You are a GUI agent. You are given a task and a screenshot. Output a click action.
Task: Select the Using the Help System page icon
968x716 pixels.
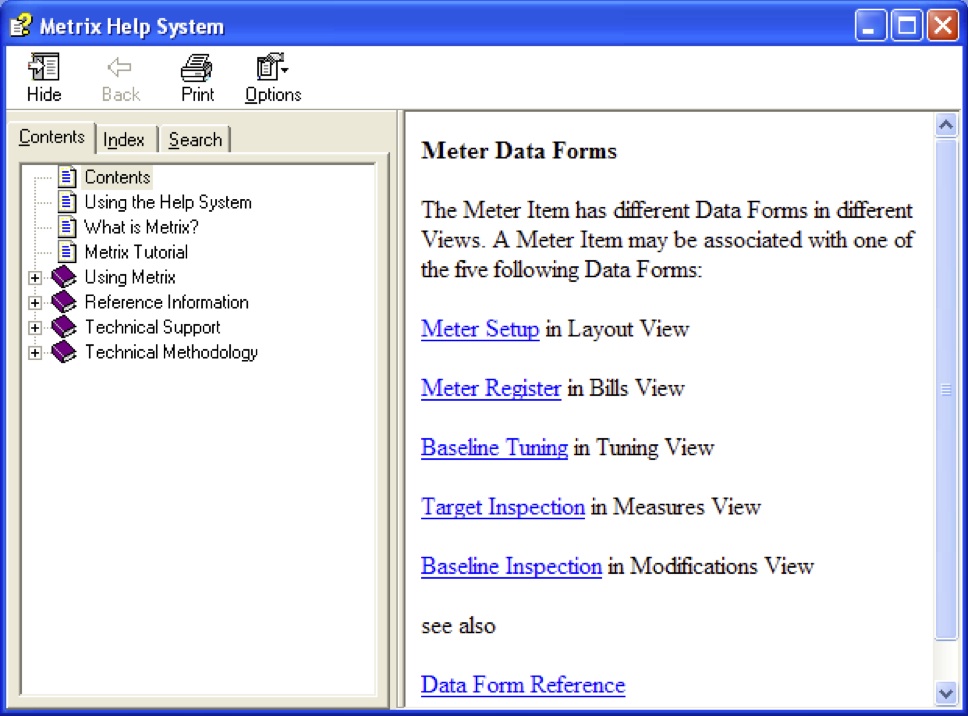tap(67, 202)
